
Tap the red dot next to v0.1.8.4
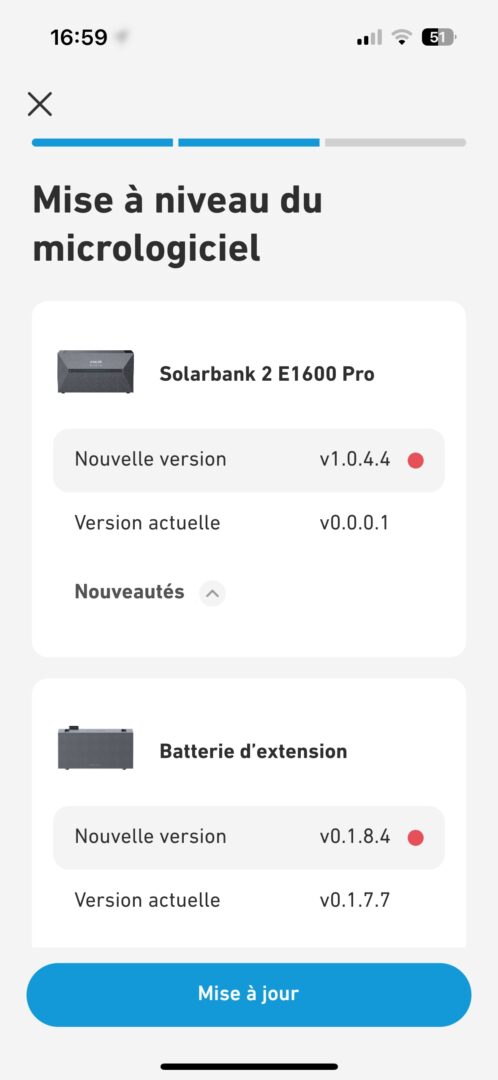click(x=415, y=838)
